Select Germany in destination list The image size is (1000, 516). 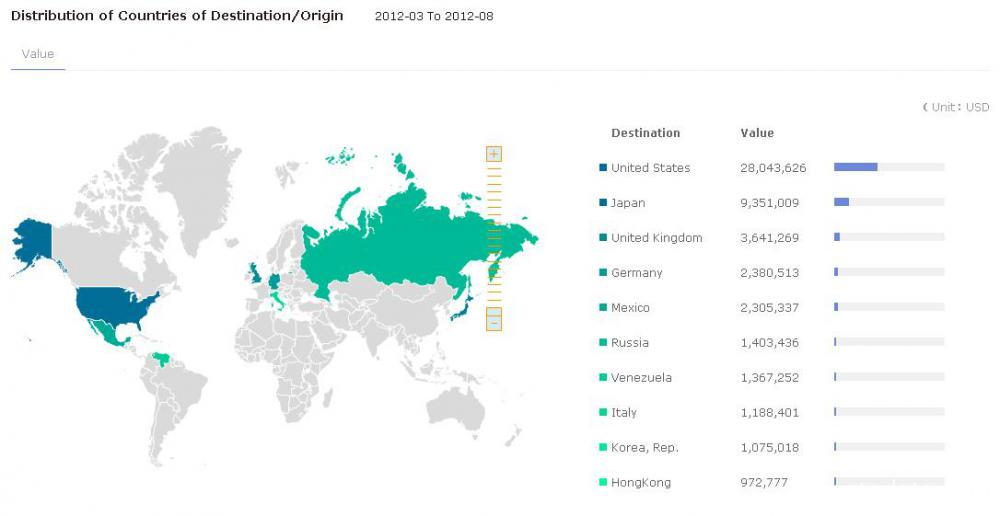(x=636, y=273)
